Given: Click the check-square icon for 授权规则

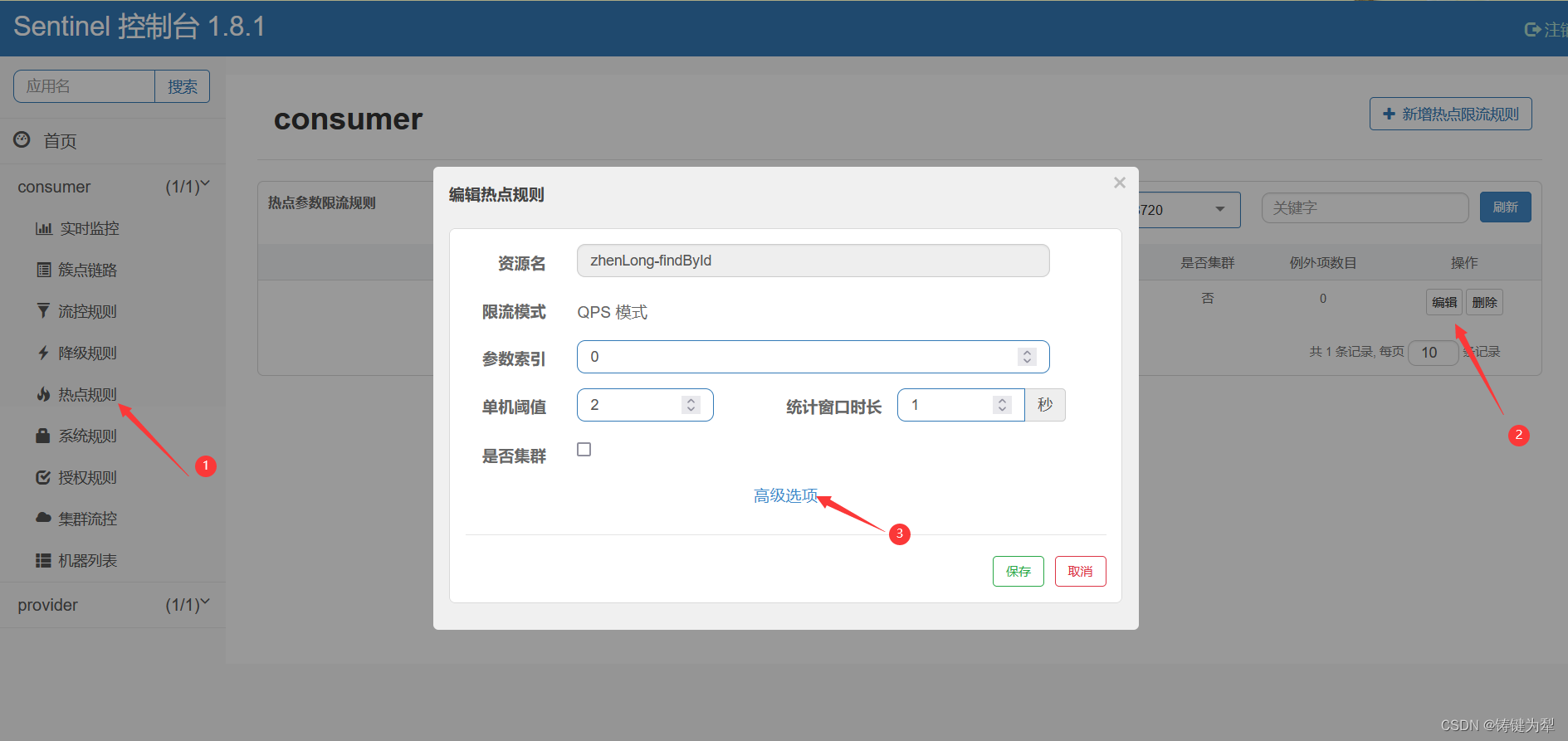Looking at the screenshot, I should [x=43, y=477].
